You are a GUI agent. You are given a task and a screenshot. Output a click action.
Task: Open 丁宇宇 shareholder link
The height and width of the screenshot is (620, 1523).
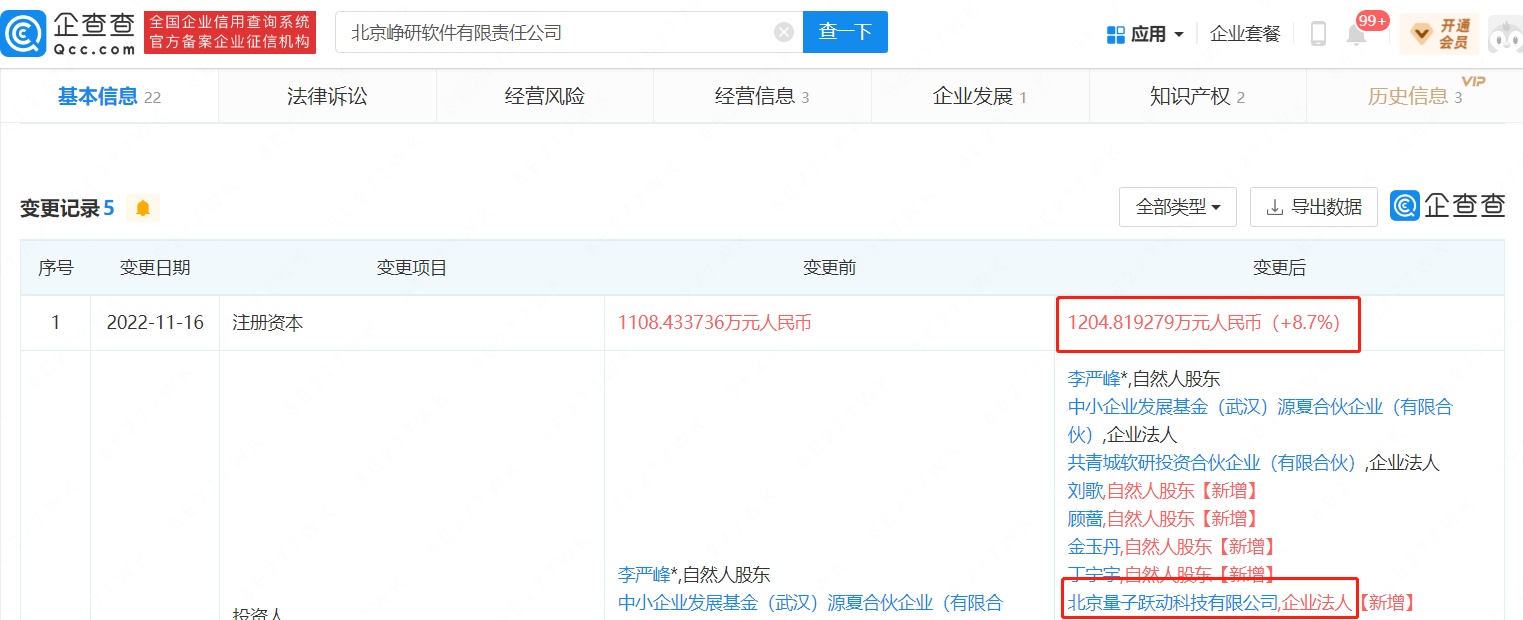click(1094, 574)
